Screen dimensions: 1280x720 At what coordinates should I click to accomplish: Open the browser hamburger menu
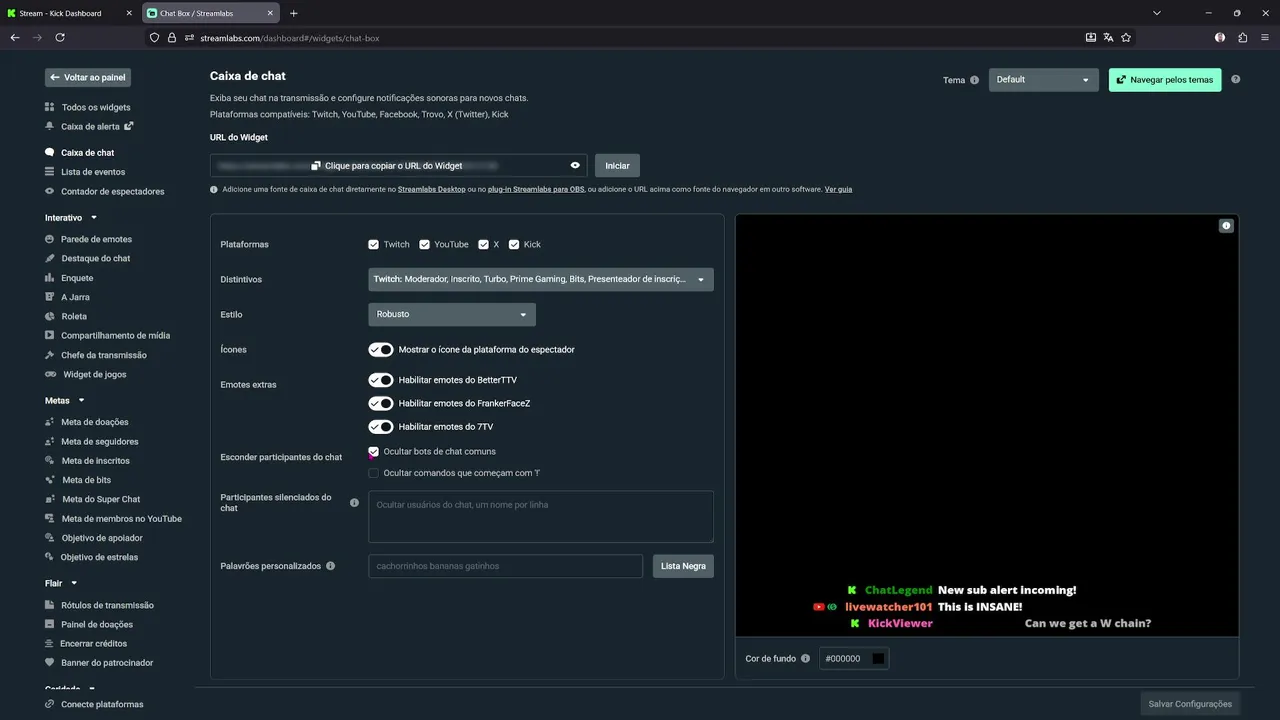point(1265,37)
